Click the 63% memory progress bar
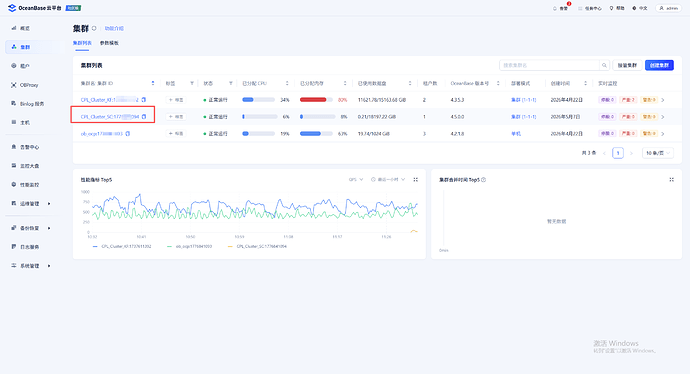This screenshot has height=374, width=690. tap(316, 133)
